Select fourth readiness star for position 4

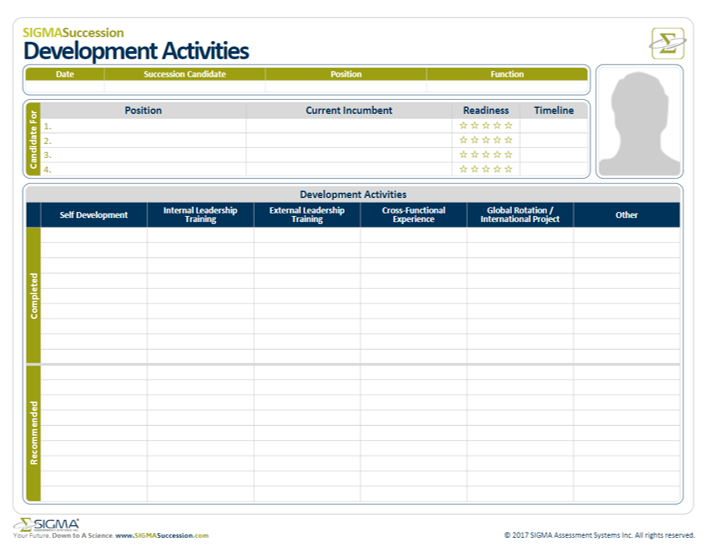pos(497,170)
